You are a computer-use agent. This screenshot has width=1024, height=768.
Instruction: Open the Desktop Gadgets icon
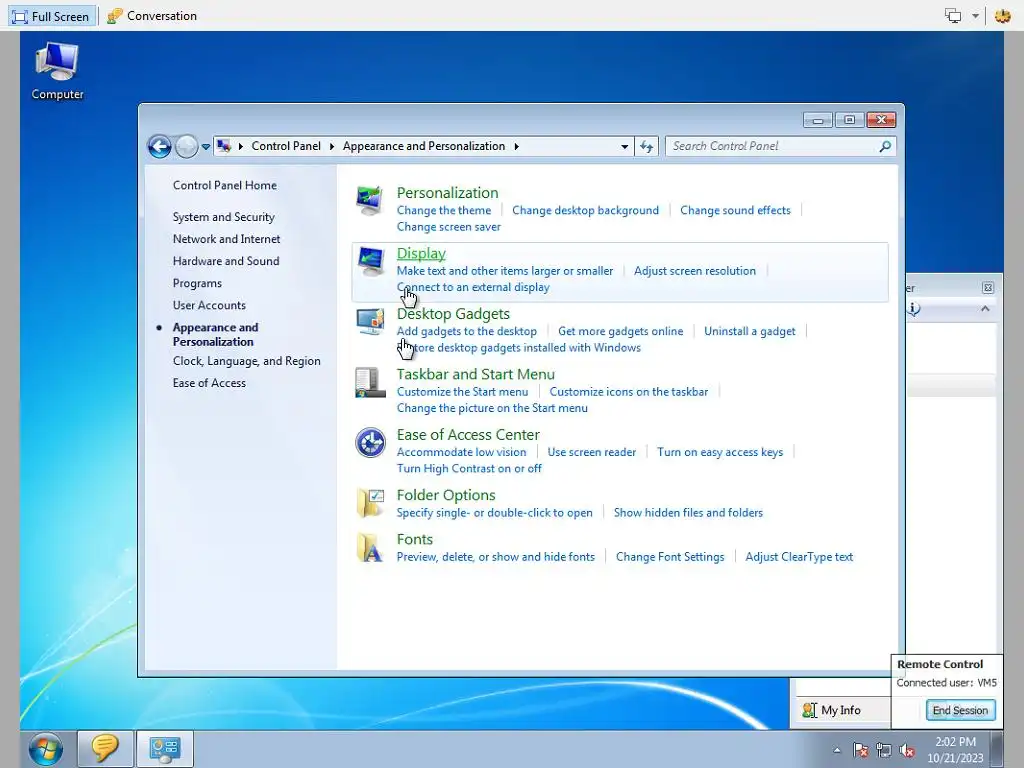(370, 321)
